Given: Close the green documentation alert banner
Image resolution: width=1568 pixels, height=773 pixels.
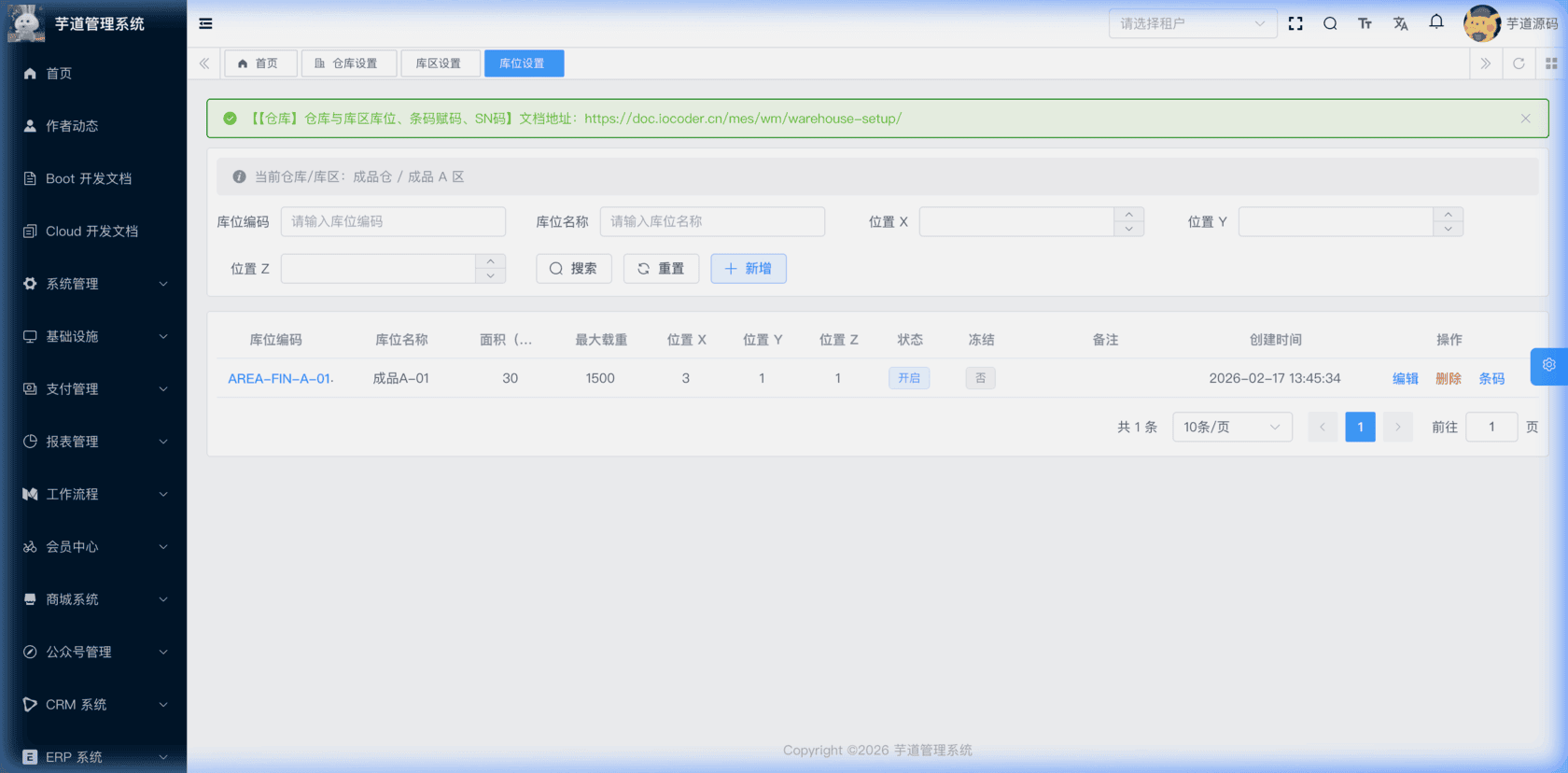Looking at the screenshot, I should [x=1525, y=119].
